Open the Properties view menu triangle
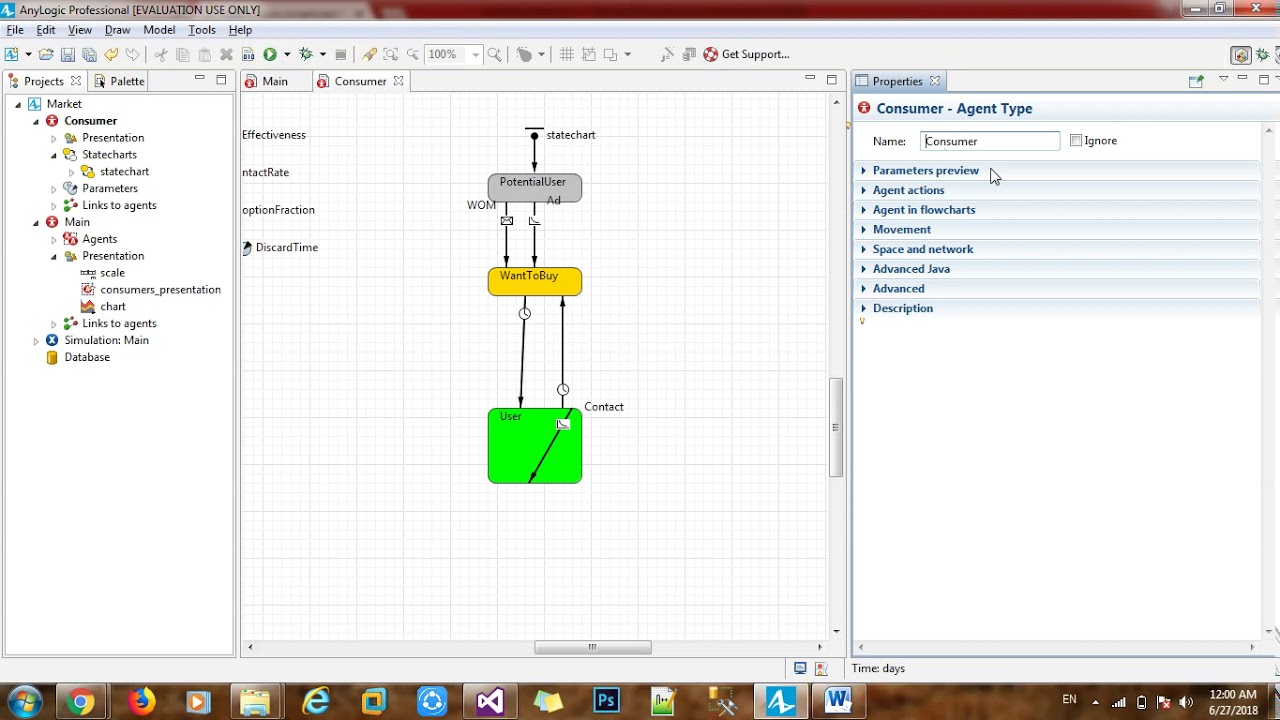 click(x=1223, y=79)
